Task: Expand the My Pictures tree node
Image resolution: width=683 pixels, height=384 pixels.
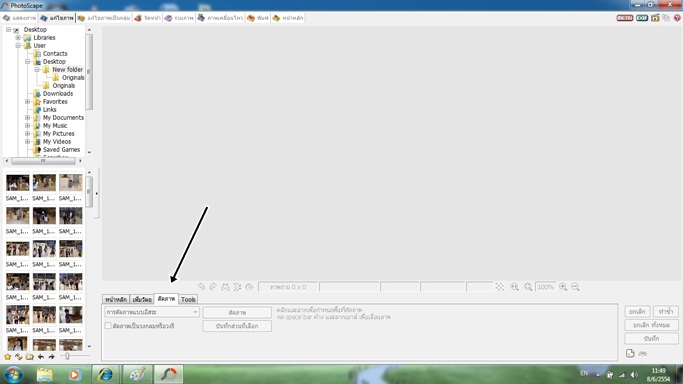Action: 27,134
